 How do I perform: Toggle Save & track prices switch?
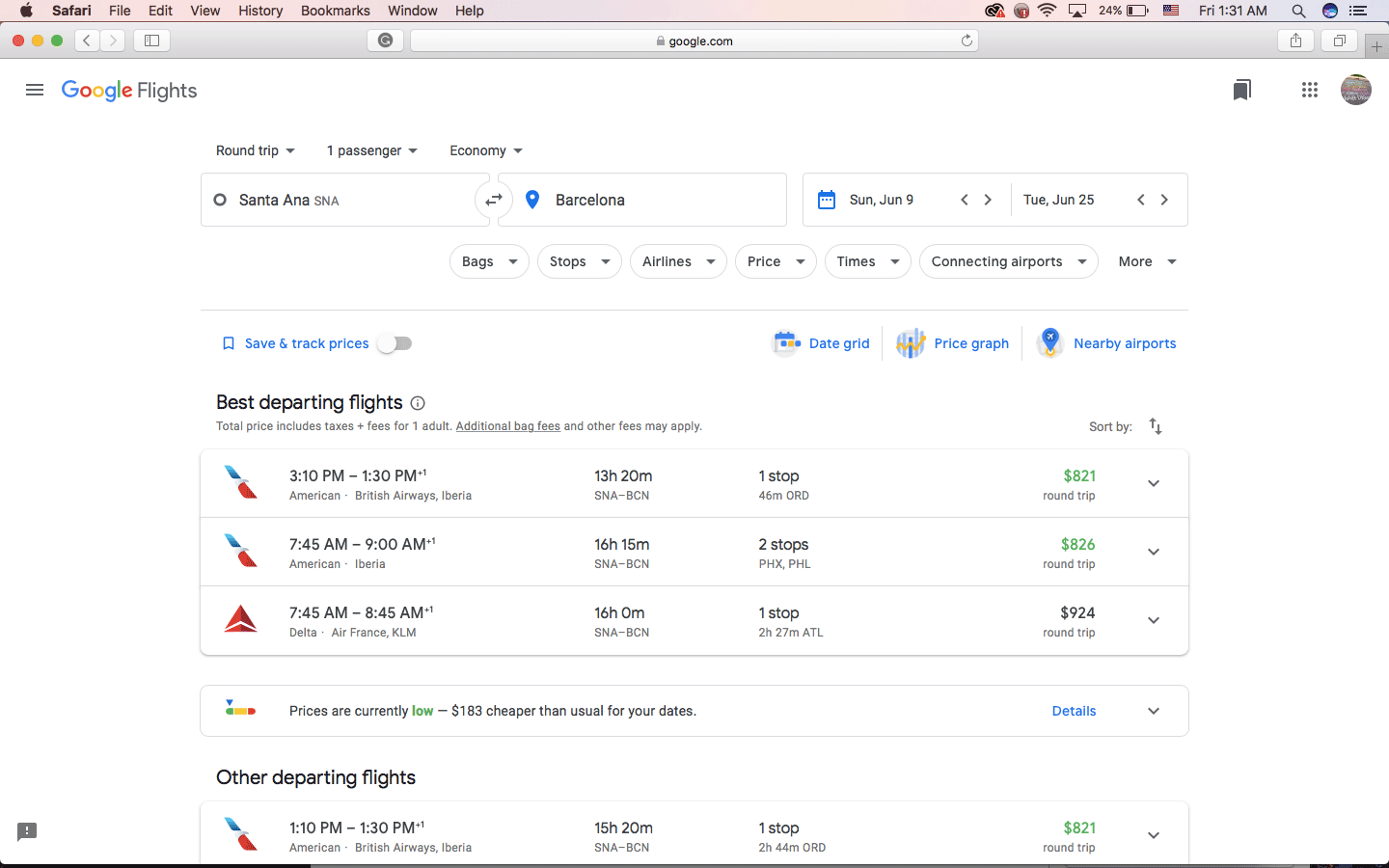coord(395,343)
